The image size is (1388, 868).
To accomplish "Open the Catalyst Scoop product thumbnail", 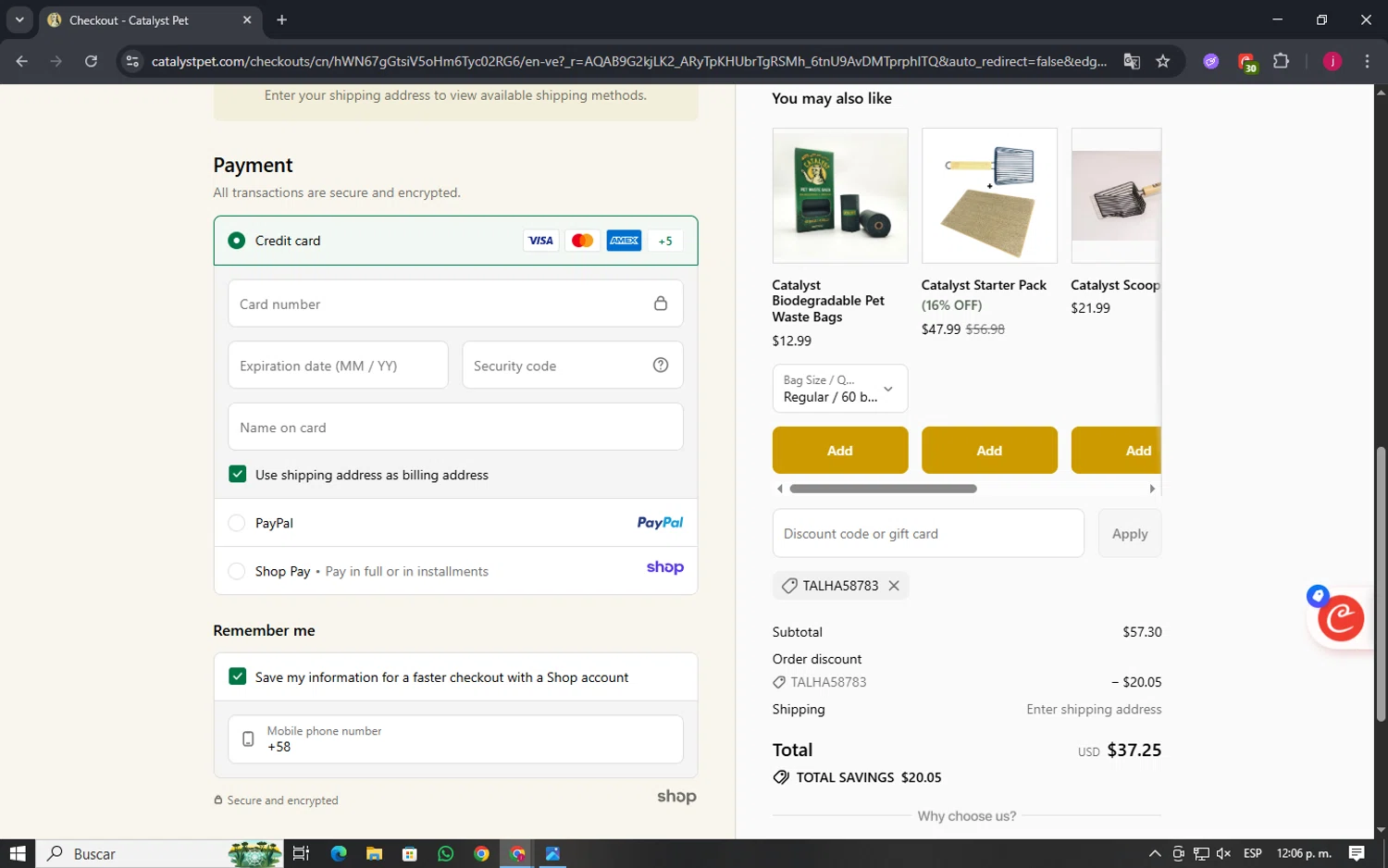I will pyautogui.click(x=1116, y=195).
